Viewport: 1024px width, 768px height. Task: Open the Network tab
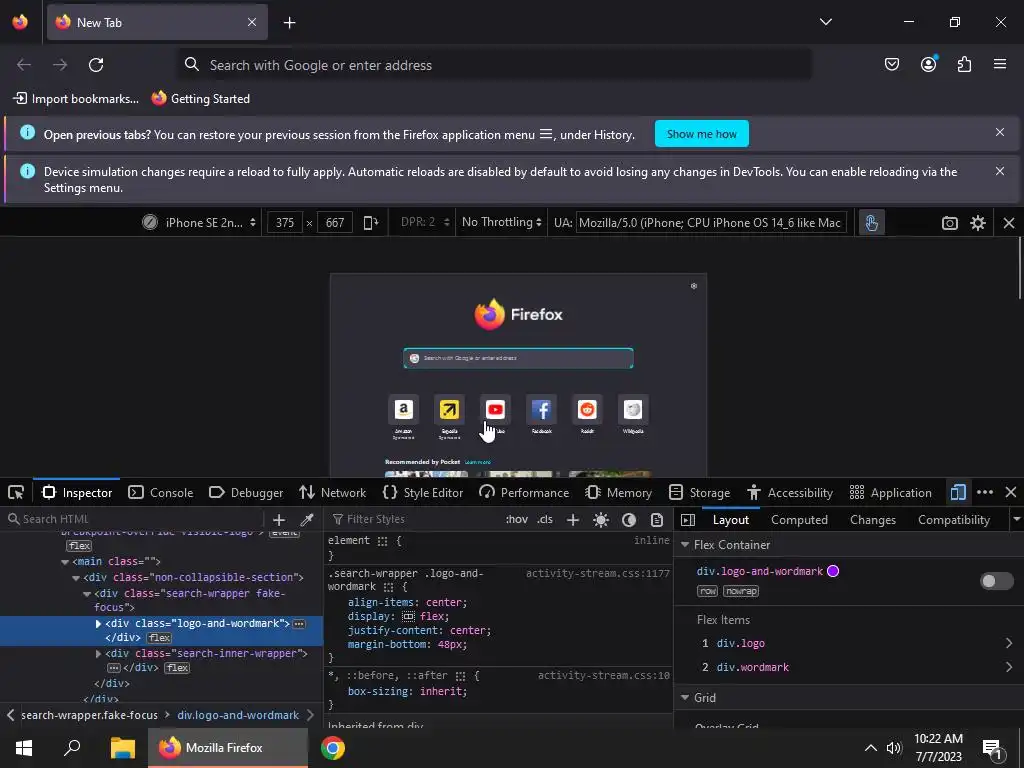[x=332, y=492]
